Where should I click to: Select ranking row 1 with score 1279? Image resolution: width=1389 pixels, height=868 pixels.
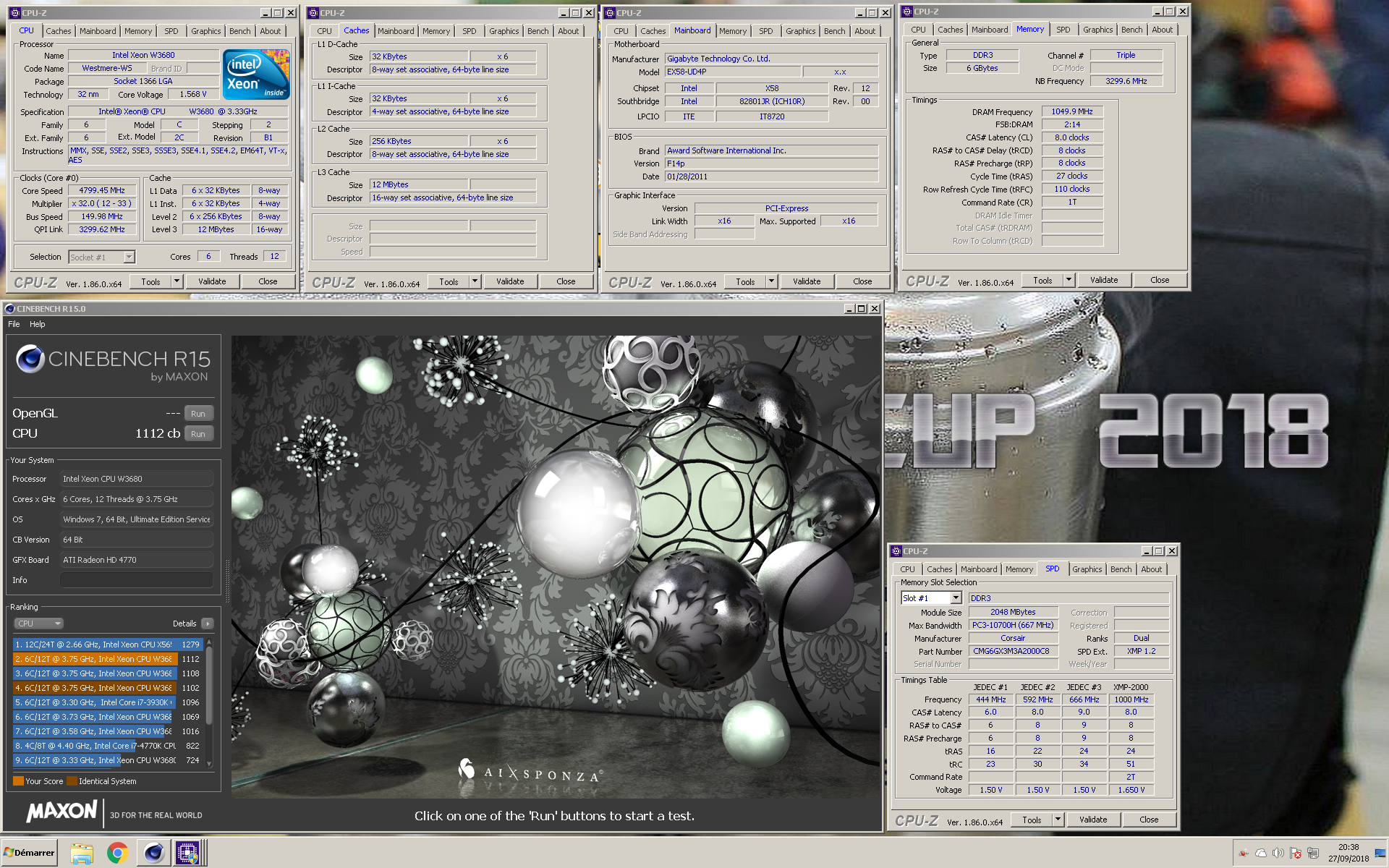(x=107, y=644)
